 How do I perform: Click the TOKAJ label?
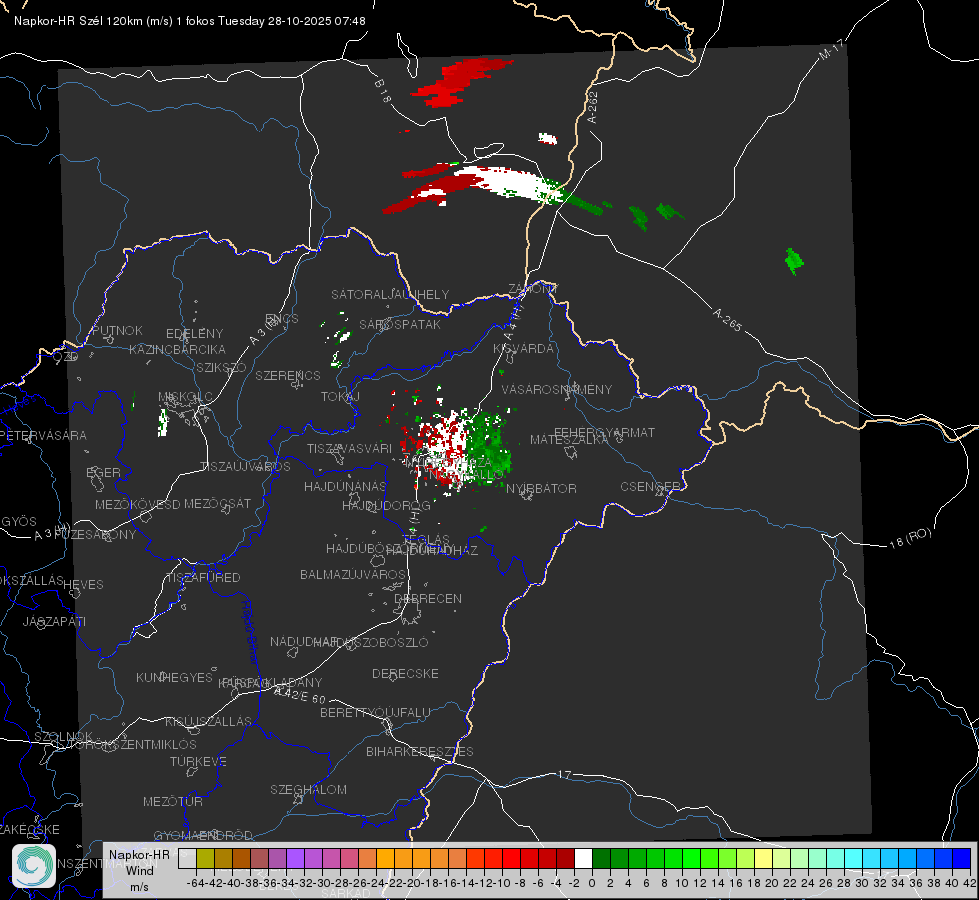340,397
